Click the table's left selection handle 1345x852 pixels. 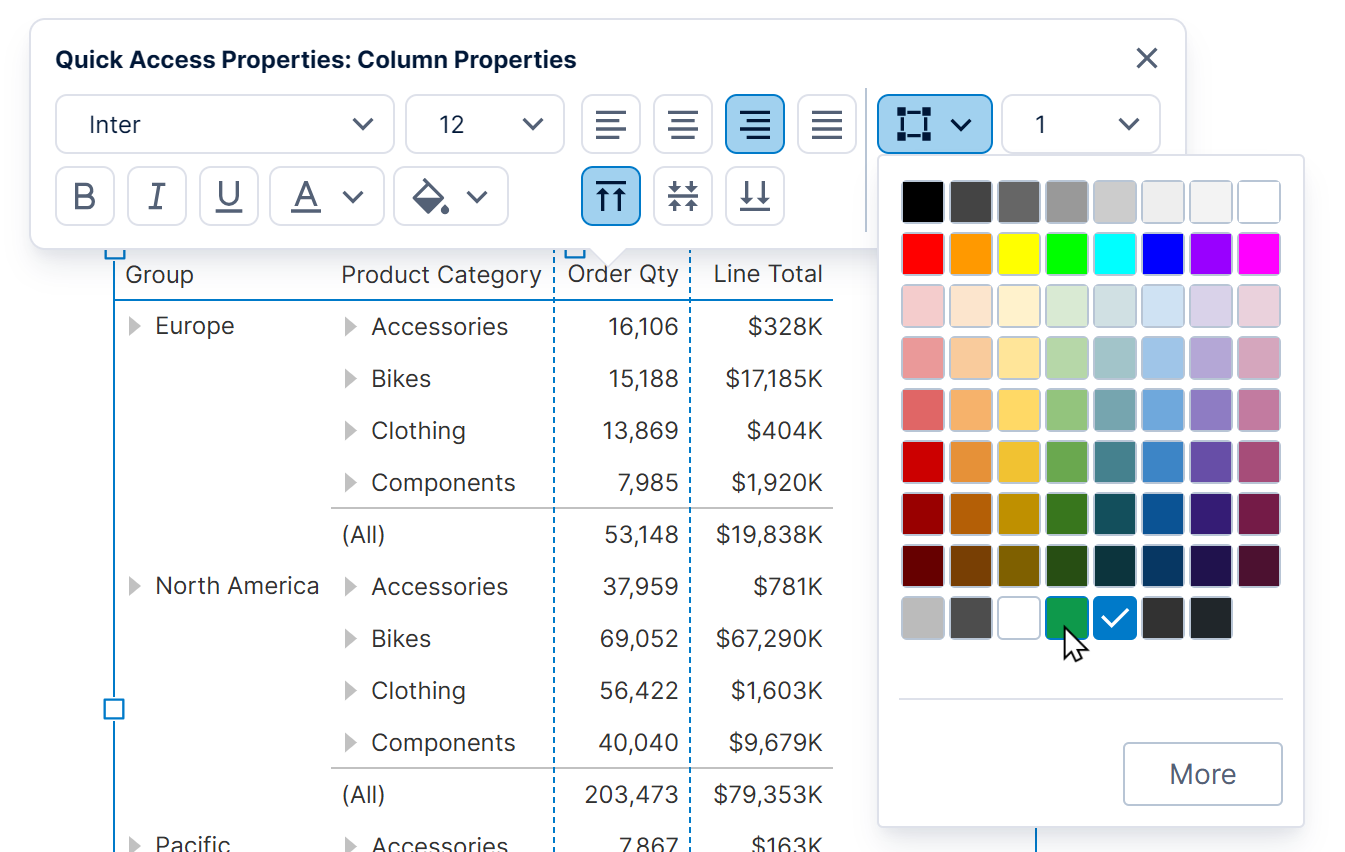113,708
